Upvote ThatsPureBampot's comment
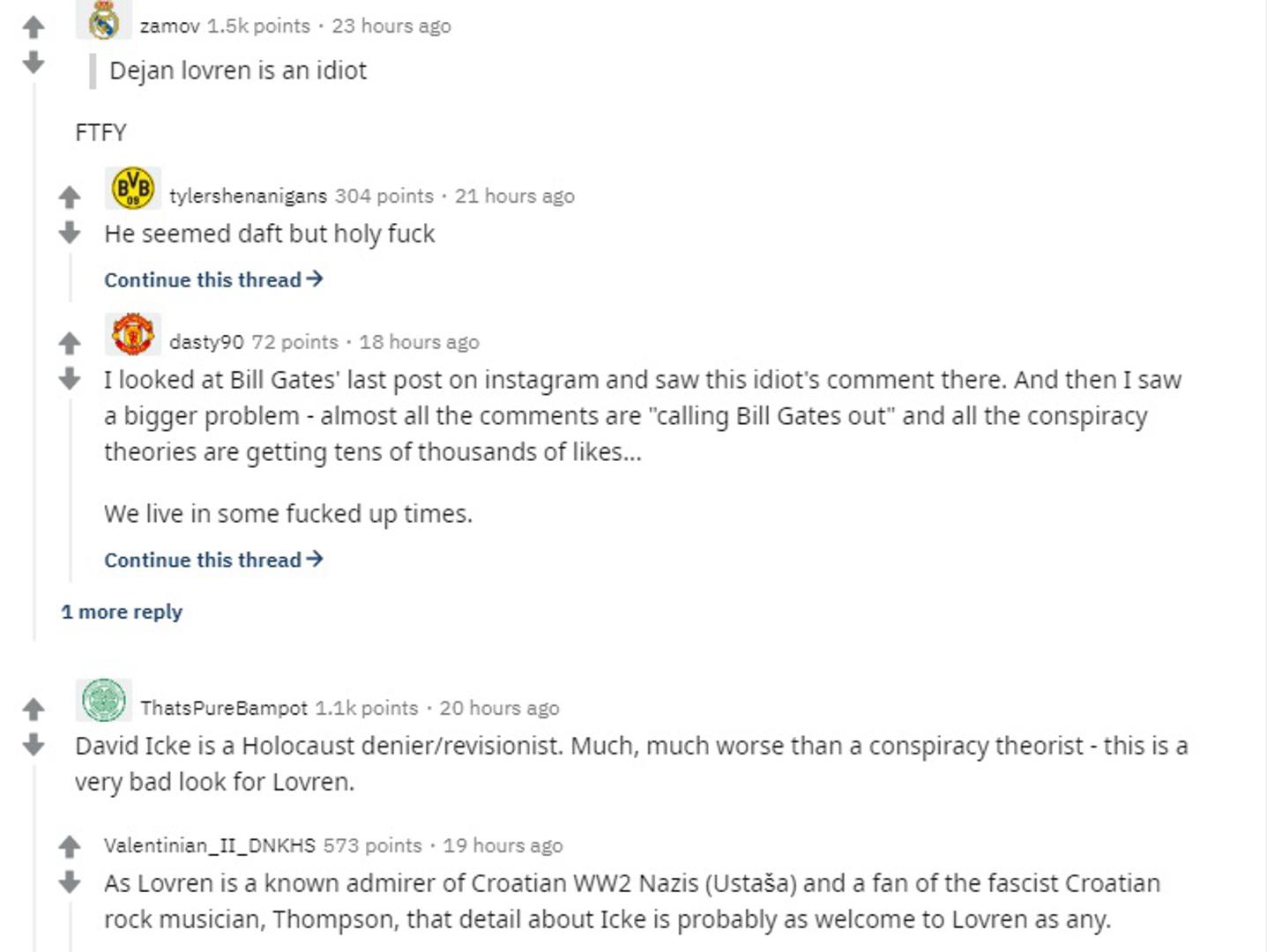 (x=34, y=709)
